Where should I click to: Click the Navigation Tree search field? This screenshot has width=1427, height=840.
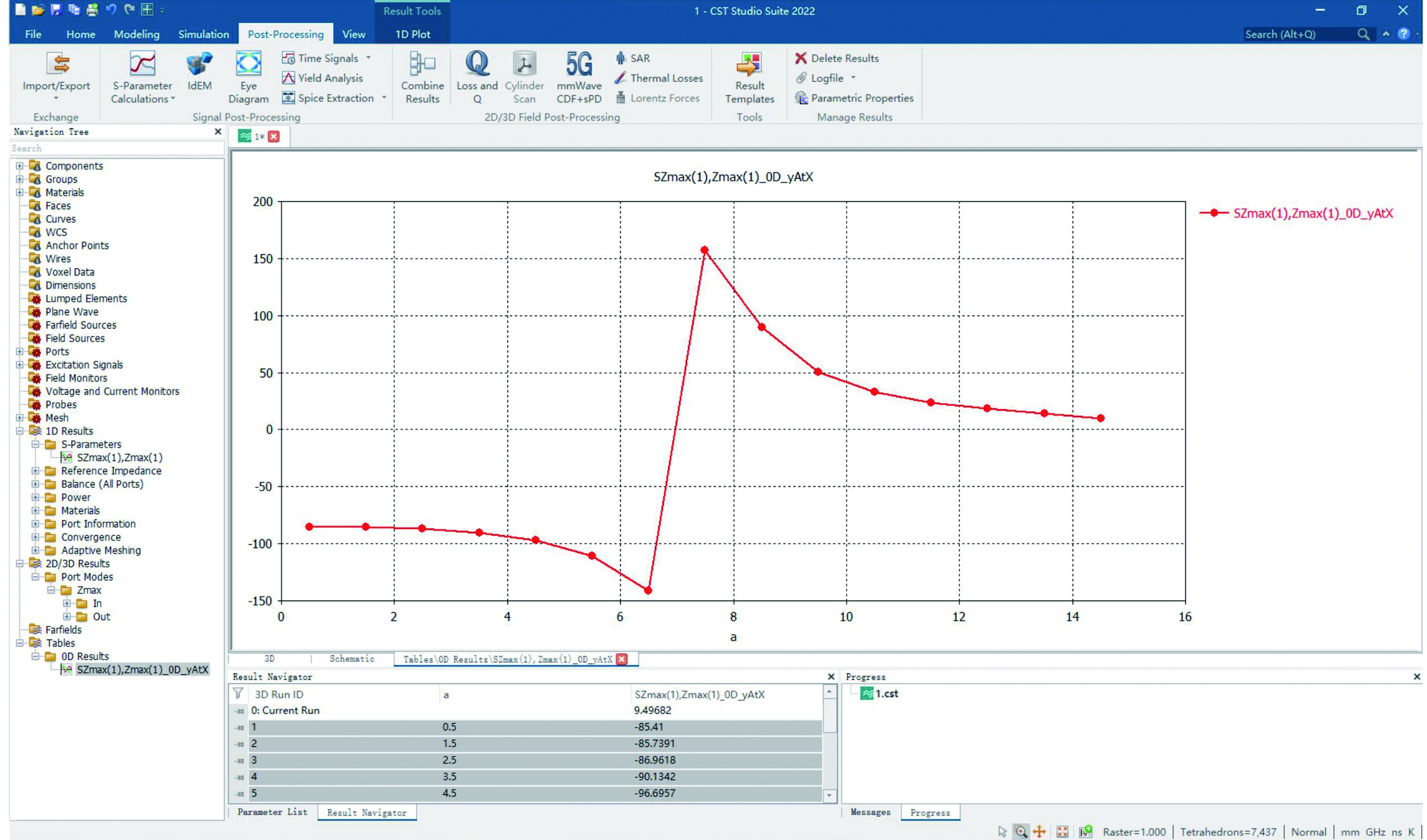(117, 148)
